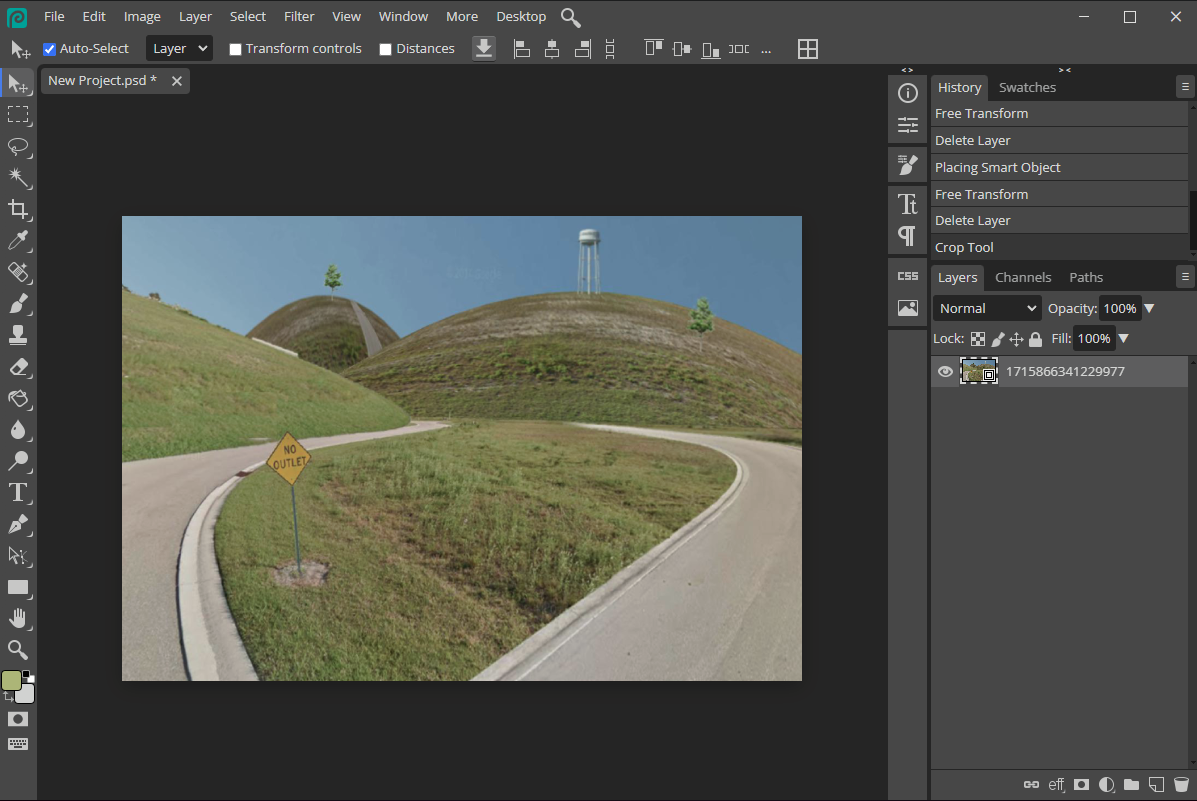Open the Properties sliders panel icon
The image size is (1197, 801).
(908, 125)
